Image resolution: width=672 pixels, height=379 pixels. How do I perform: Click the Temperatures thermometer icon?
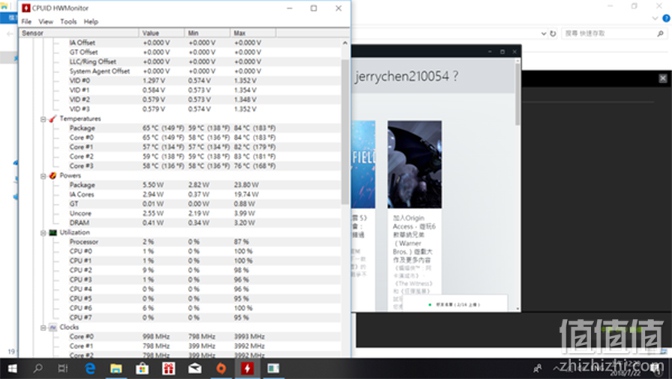pos(53,119)
